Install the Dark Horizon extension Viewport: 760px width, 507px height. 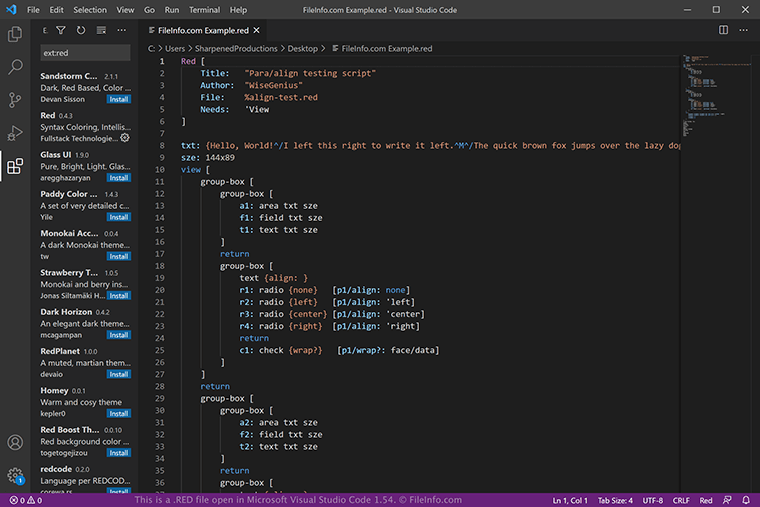pos(119,334)
